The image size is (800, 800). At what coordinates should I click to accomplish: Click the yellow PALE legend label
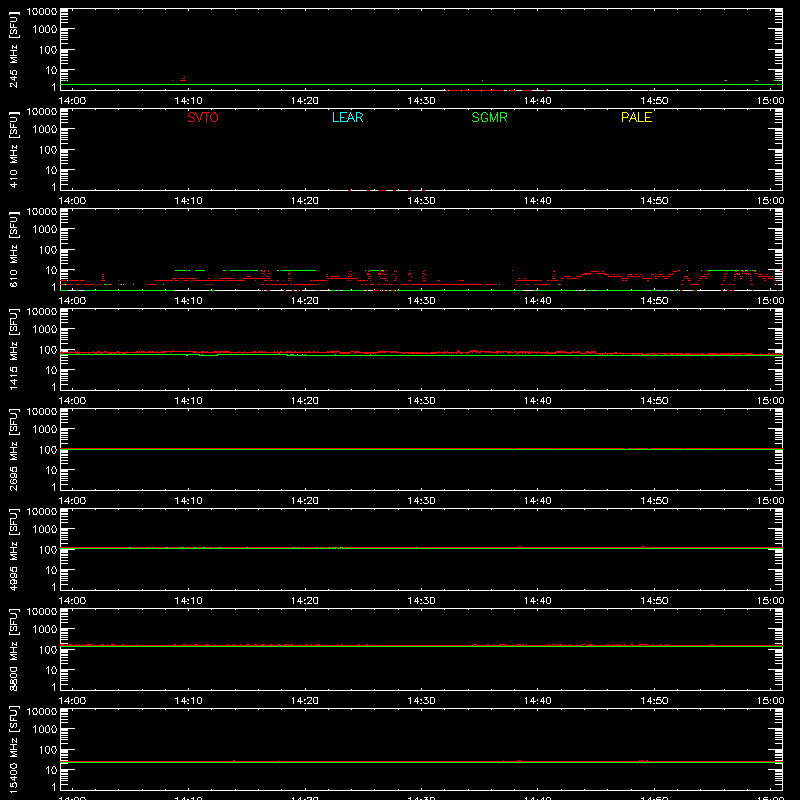coord(636,117)
